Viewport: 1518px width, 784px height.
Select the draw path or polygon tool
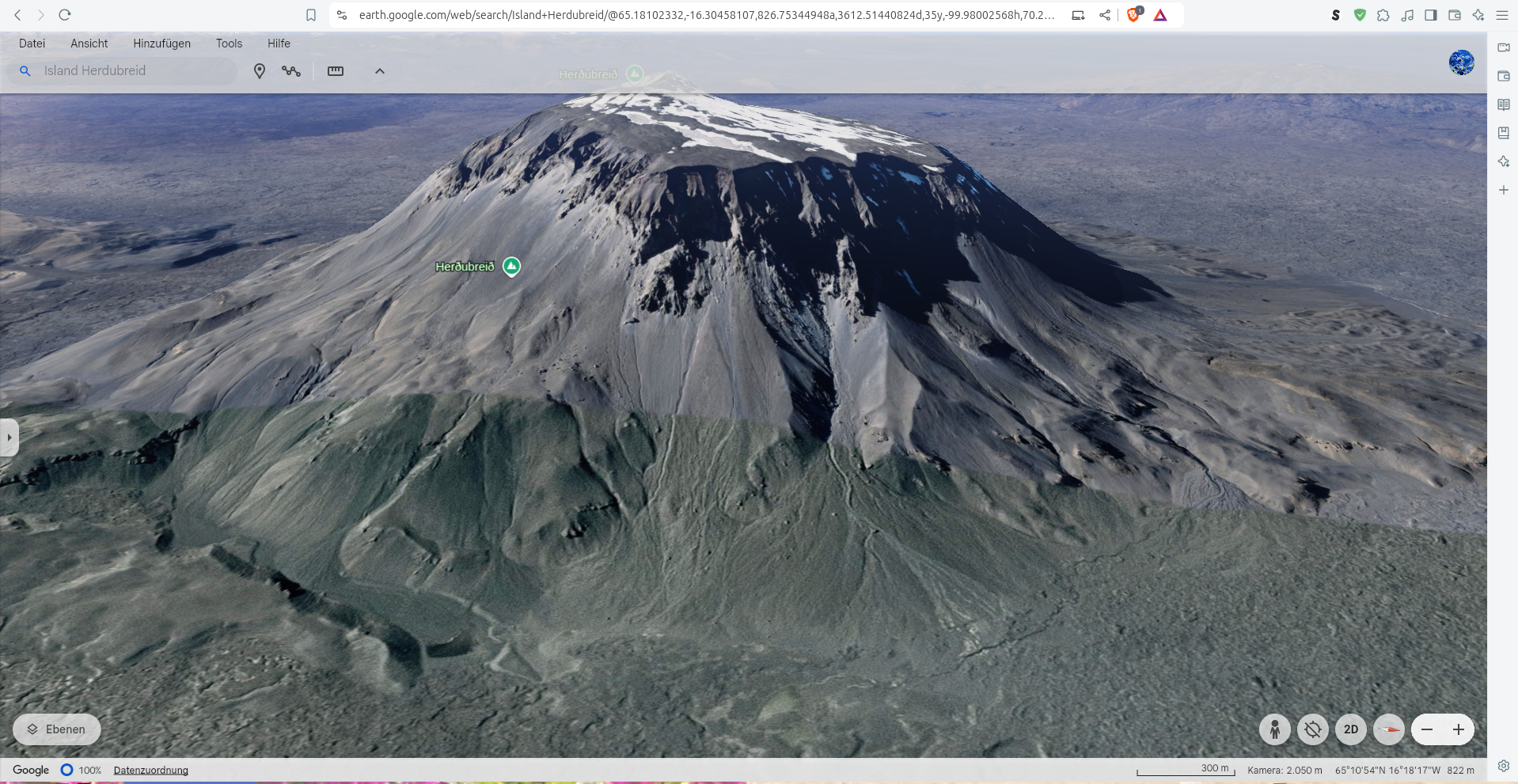[x=291, y=71]
